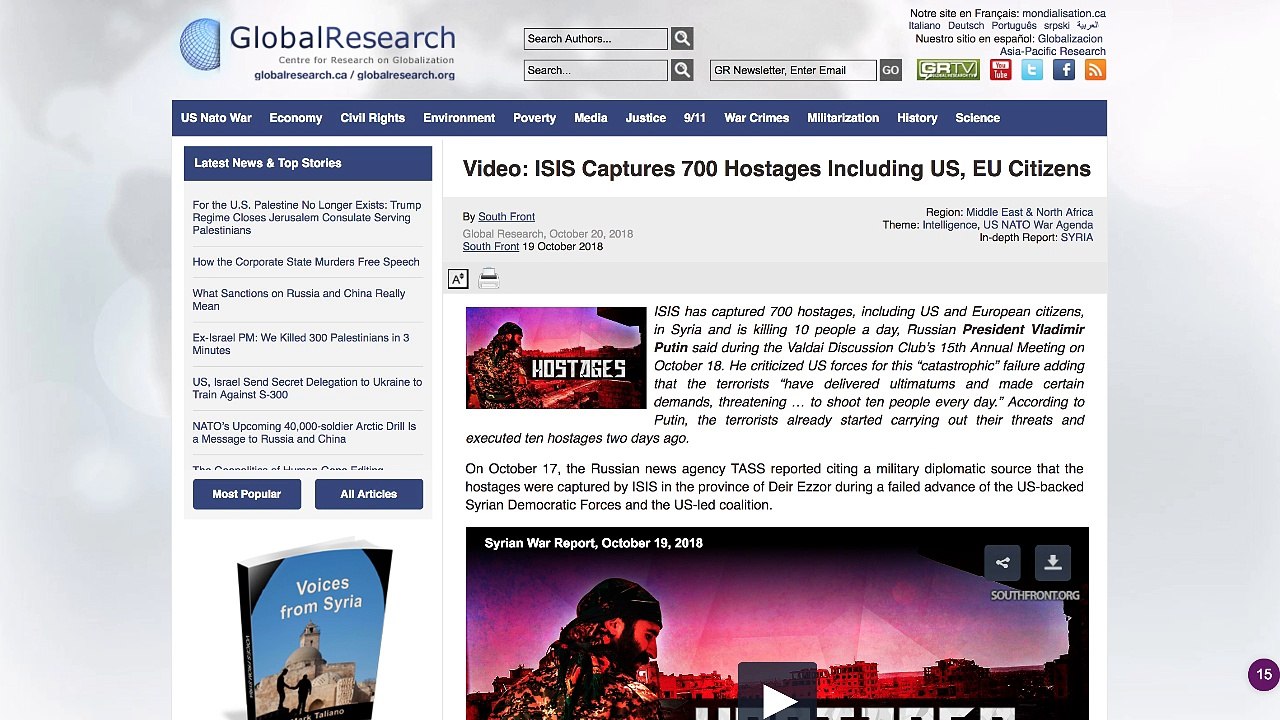This screenshot has height=720, width=1280.
Task: Click the video download icon
Action: [1053, 563]
